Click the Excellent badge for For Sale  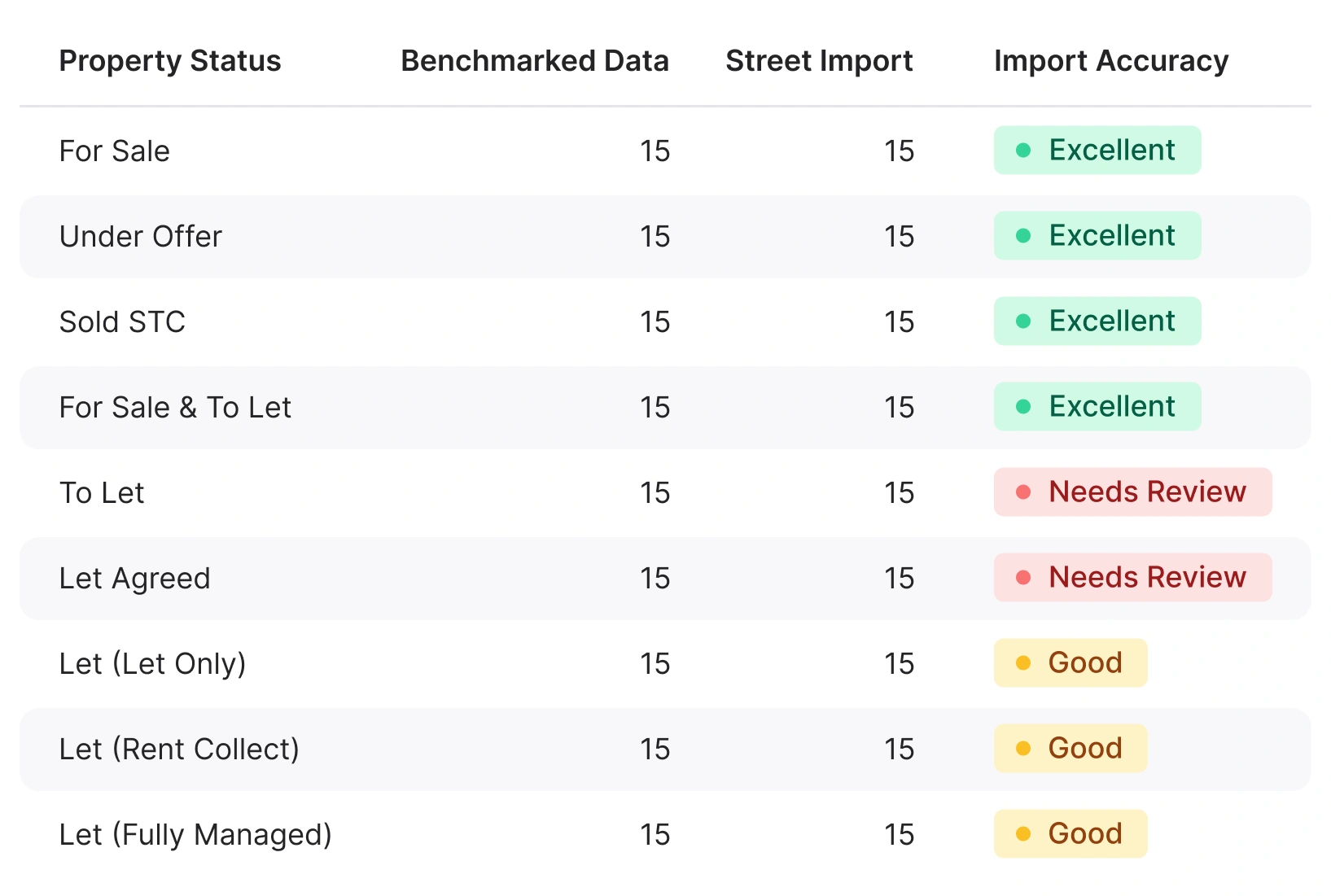pyautogui.click(x=1097, y=151)
